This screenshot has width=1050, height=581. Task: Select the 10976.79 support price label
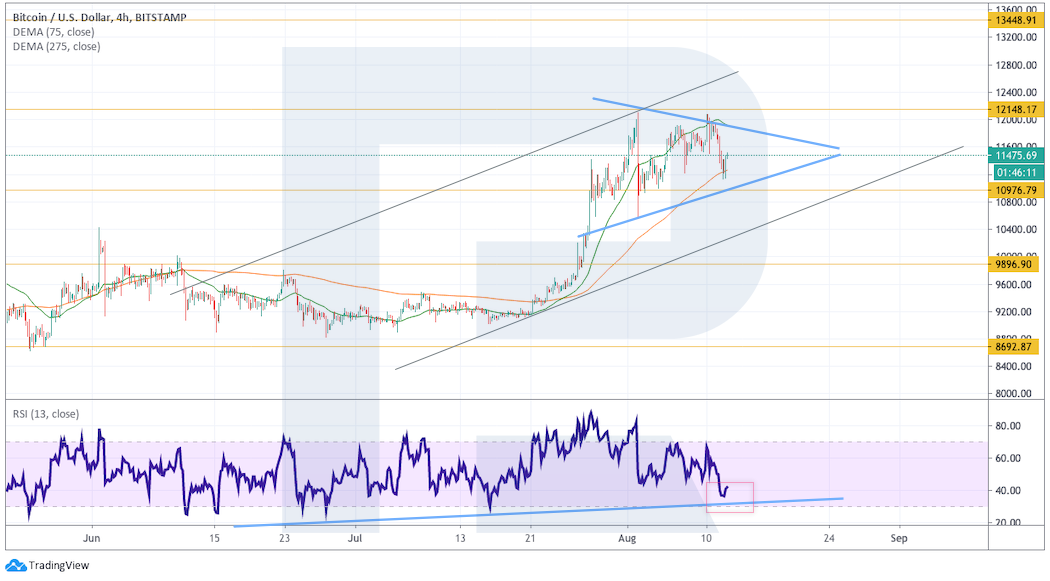(x=1014, y=190)
